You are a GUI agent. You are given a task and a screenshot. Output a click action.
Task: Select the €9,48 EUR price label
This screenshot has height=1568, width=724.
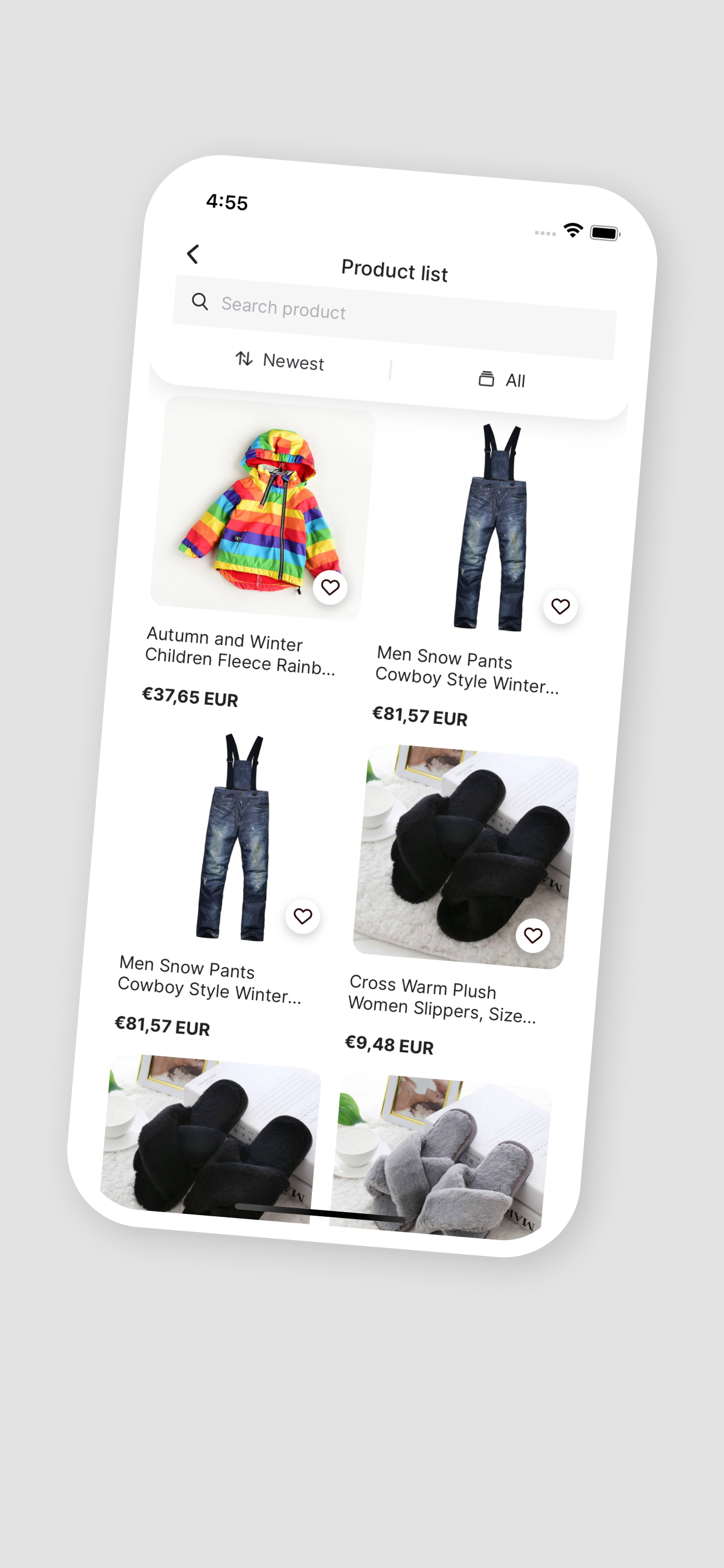point(389,1045)
